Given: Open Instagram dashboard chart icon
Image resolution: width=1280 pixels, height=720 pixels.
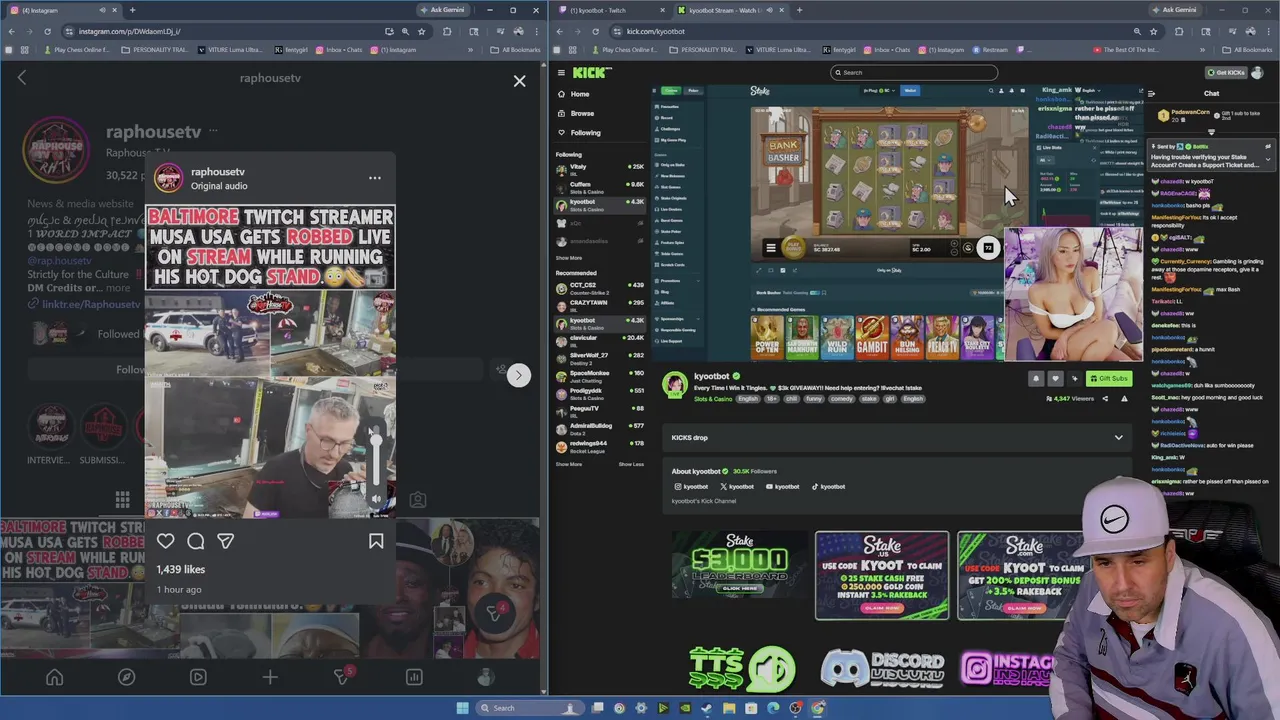Looking at the screenshot, I should click(x=414, y=677).
